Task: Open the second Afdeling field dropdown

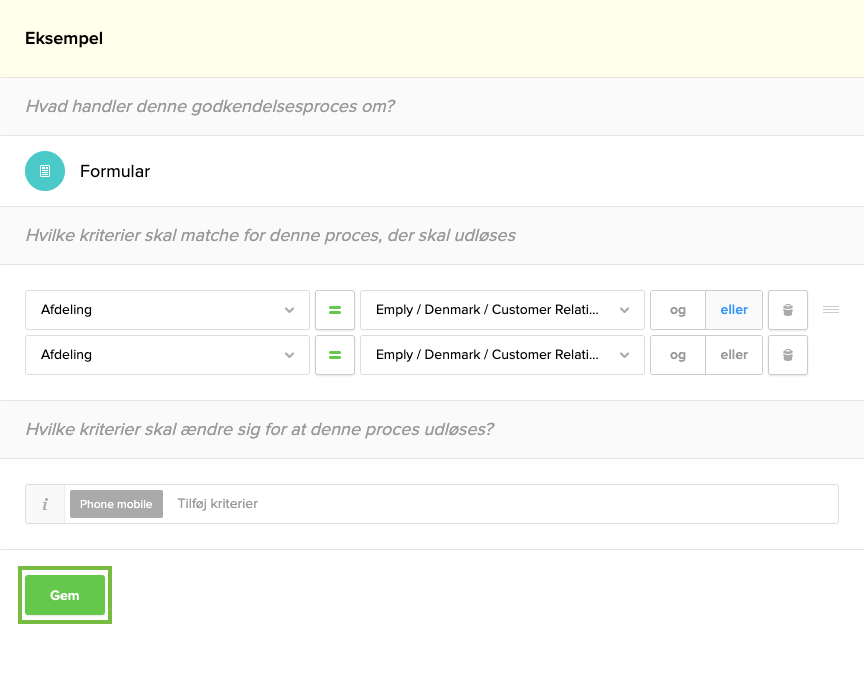Action: click(x=167, y=355)
